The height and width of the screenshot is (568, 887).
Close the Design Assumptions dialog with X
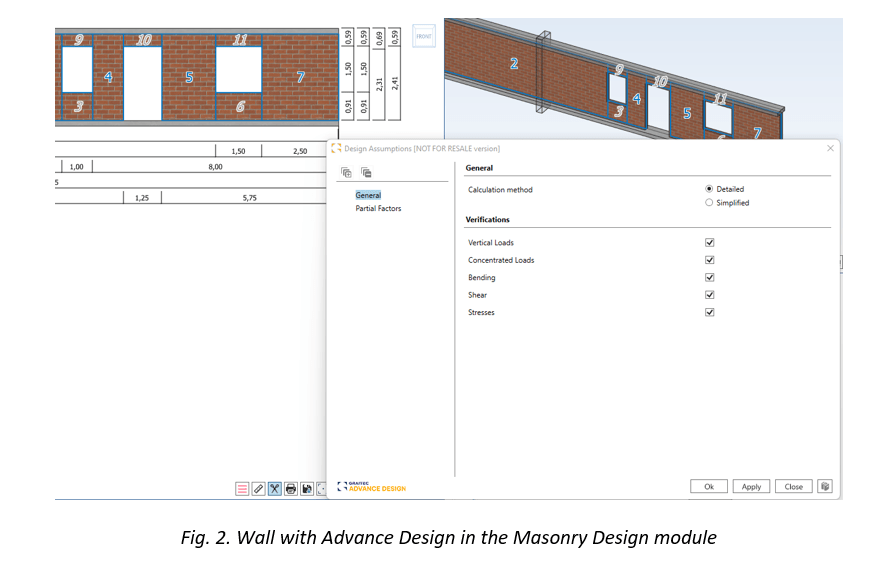(830, 148)
